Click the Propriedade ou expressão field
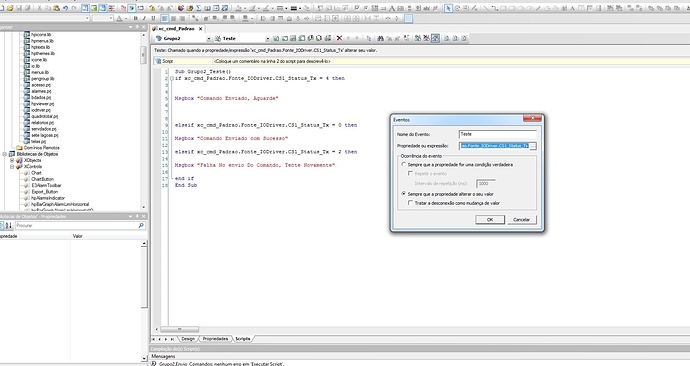Viewport: 690px width, 366px height. [x=494, y=146]
